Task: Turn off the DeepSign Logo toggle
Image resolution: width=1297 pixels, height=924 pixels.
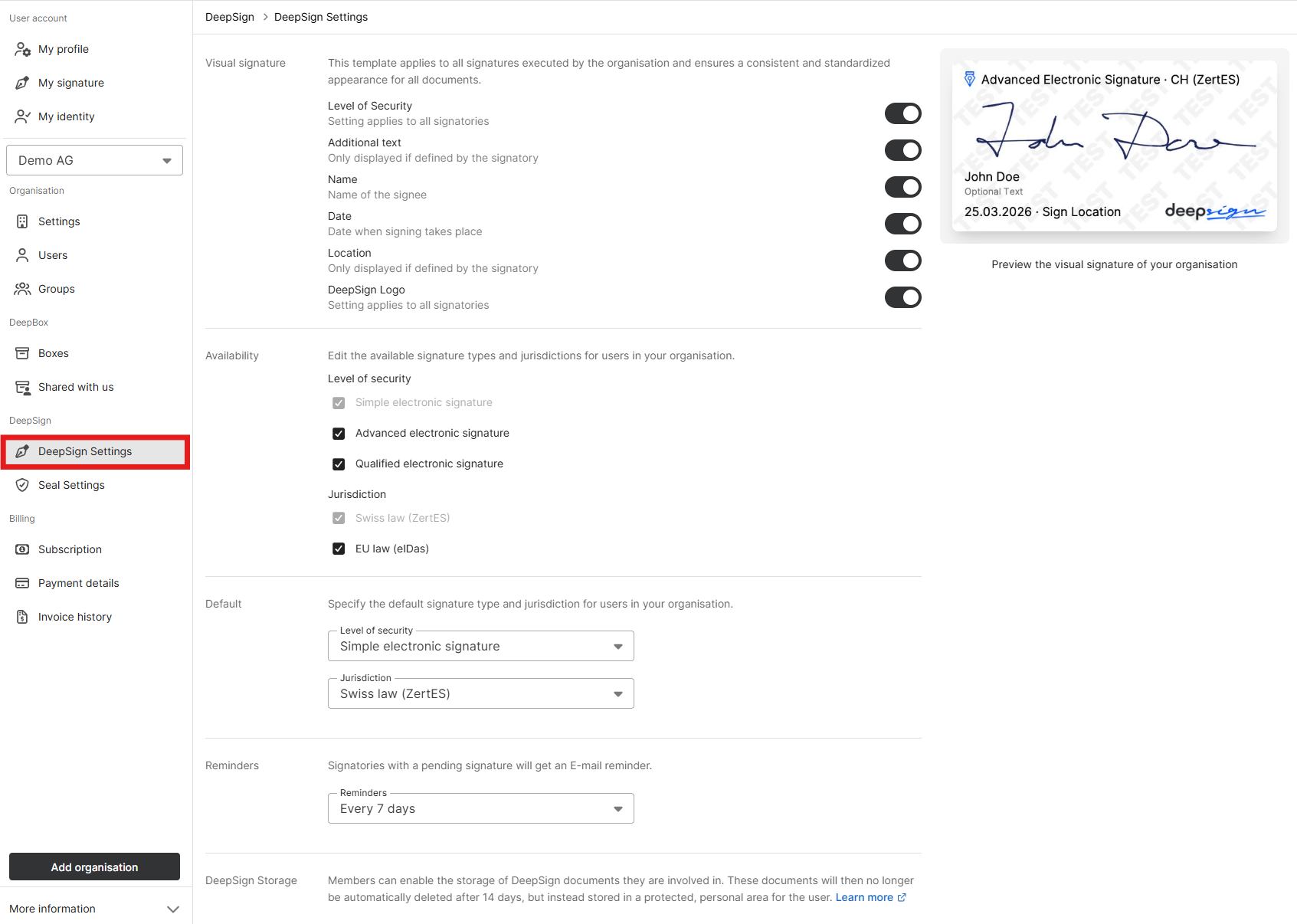Action: pyautogui.click(x=902, y=297)
